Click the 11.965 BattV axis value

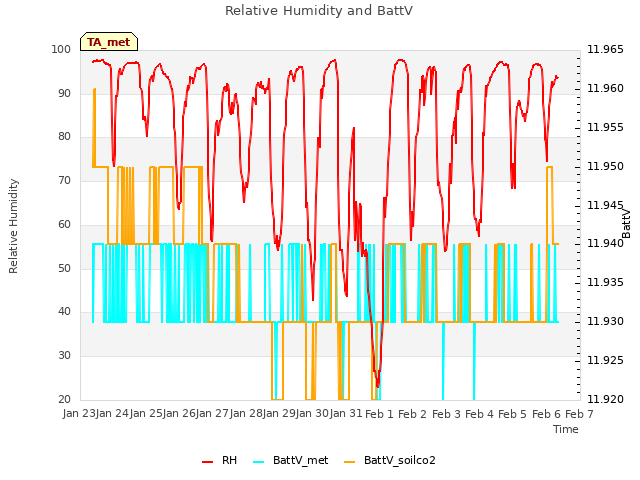[605, 49]
